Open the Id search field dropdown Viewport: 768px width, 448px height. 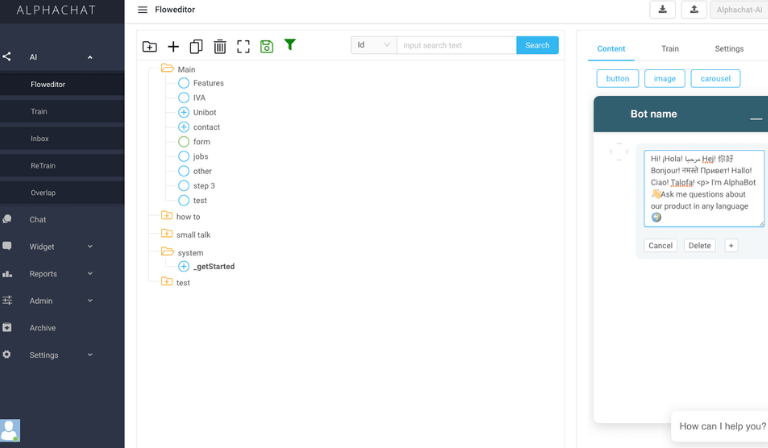pos(374,45)
